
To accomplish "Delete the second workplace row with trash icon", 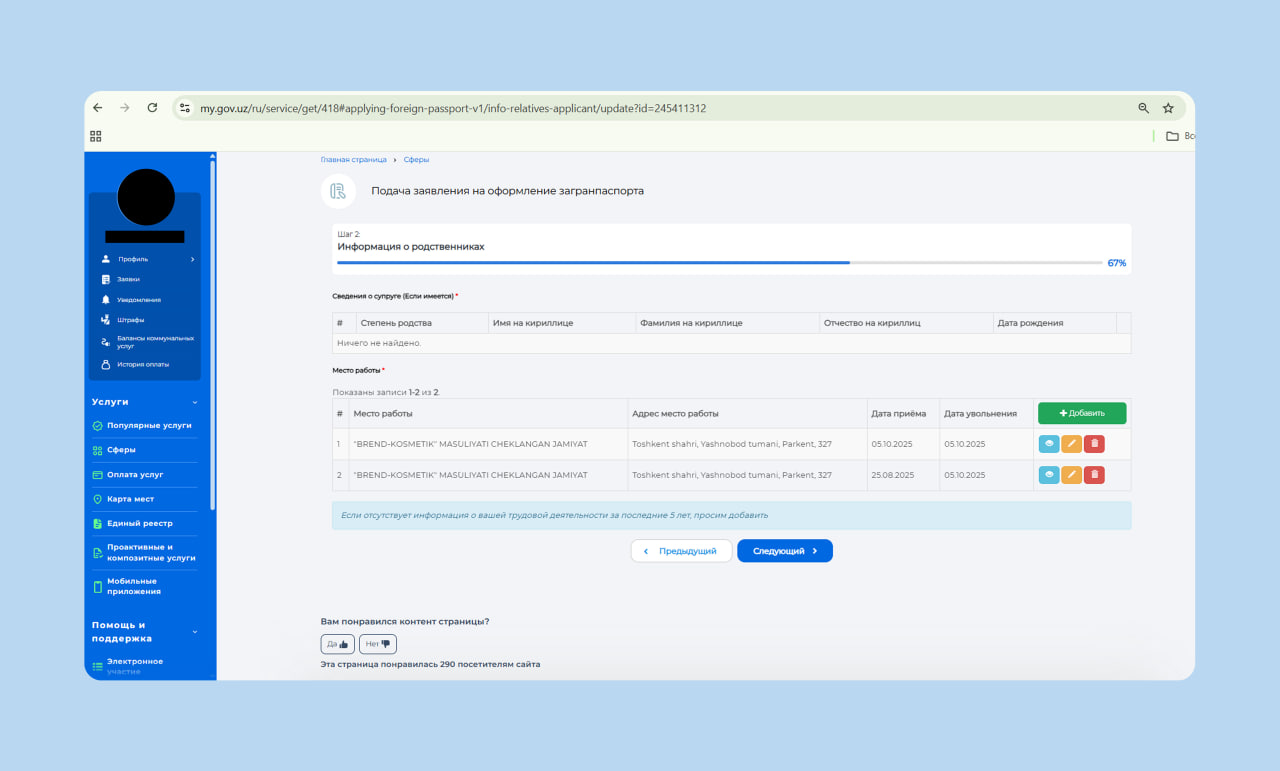I will pyautogui.click(x=1094, y=475).
